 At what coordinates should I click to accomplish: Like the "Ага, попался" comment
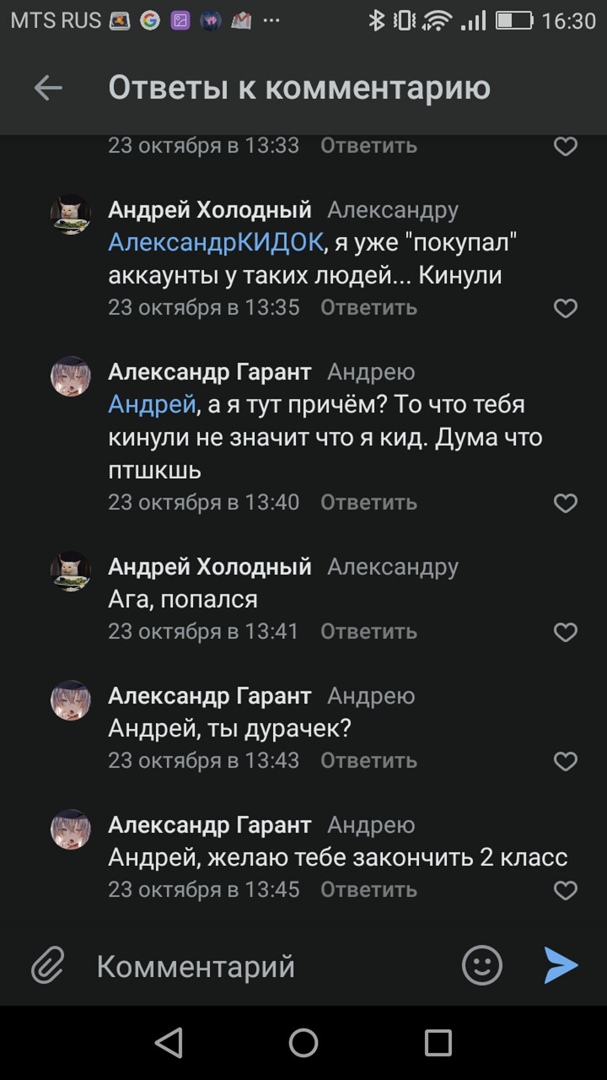coord(565,633)
